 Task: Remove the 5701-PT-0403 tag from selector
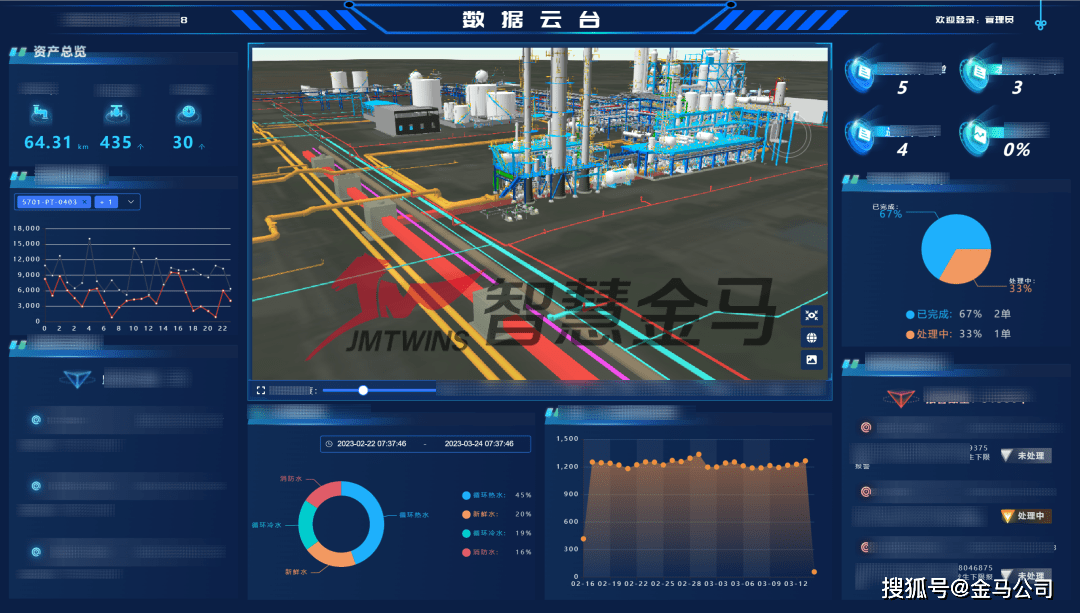point(86,202)
